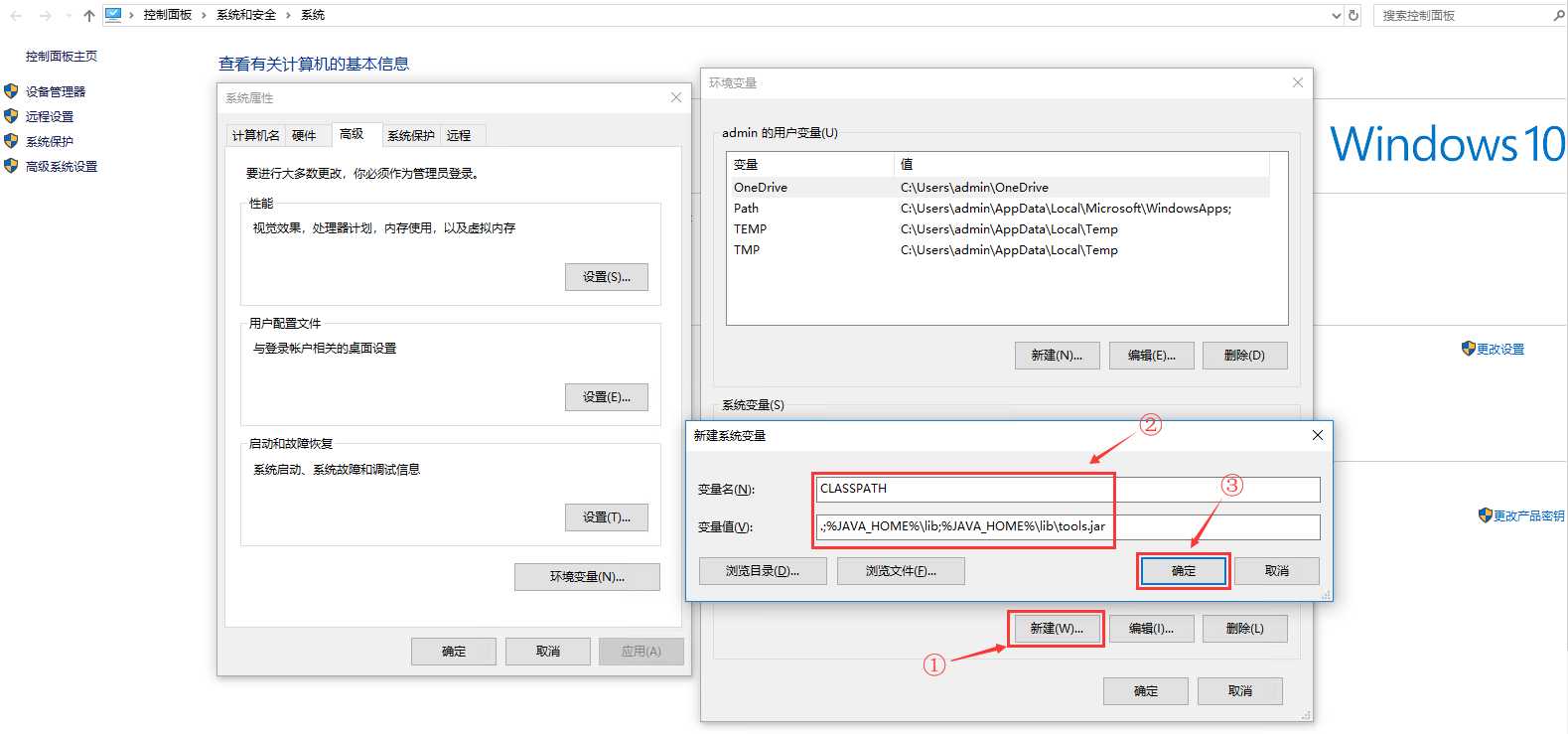Click shield icon next to 高级系统设置
1568x734 pixels.
pos(12,166)
